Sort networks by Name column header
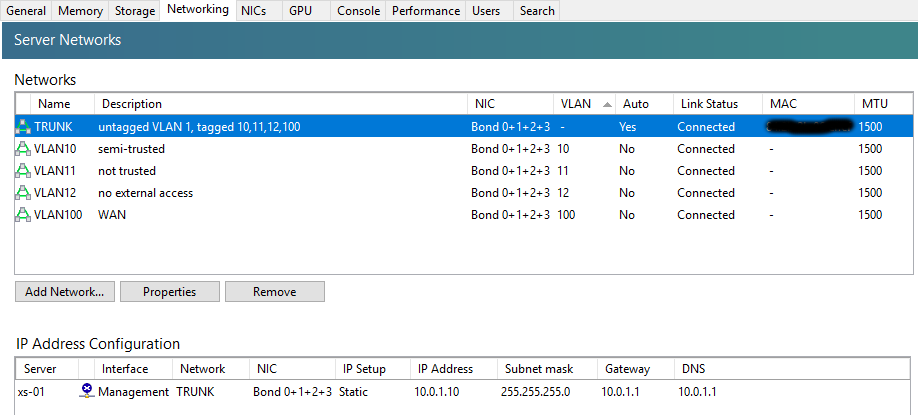918x415 pixels. click(x=54, y=104)
